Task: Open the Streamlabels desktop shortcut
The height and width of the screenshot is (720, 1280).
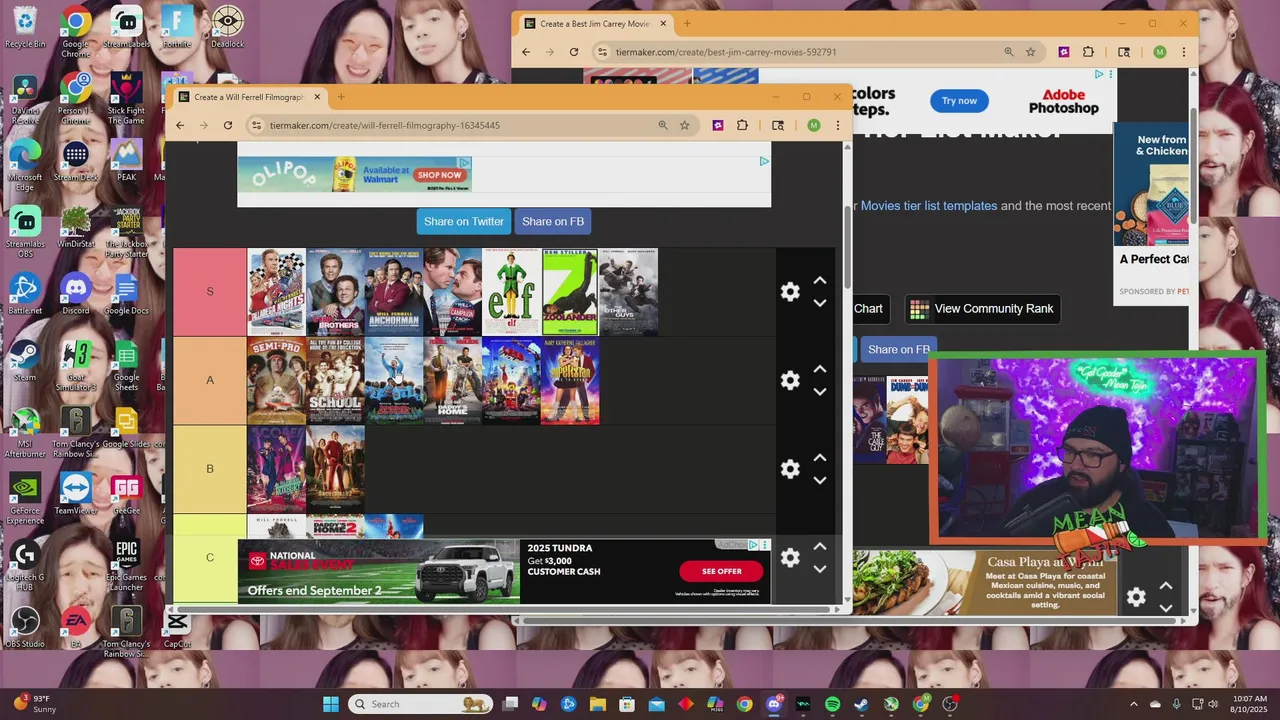Action: tap(126, 27)
